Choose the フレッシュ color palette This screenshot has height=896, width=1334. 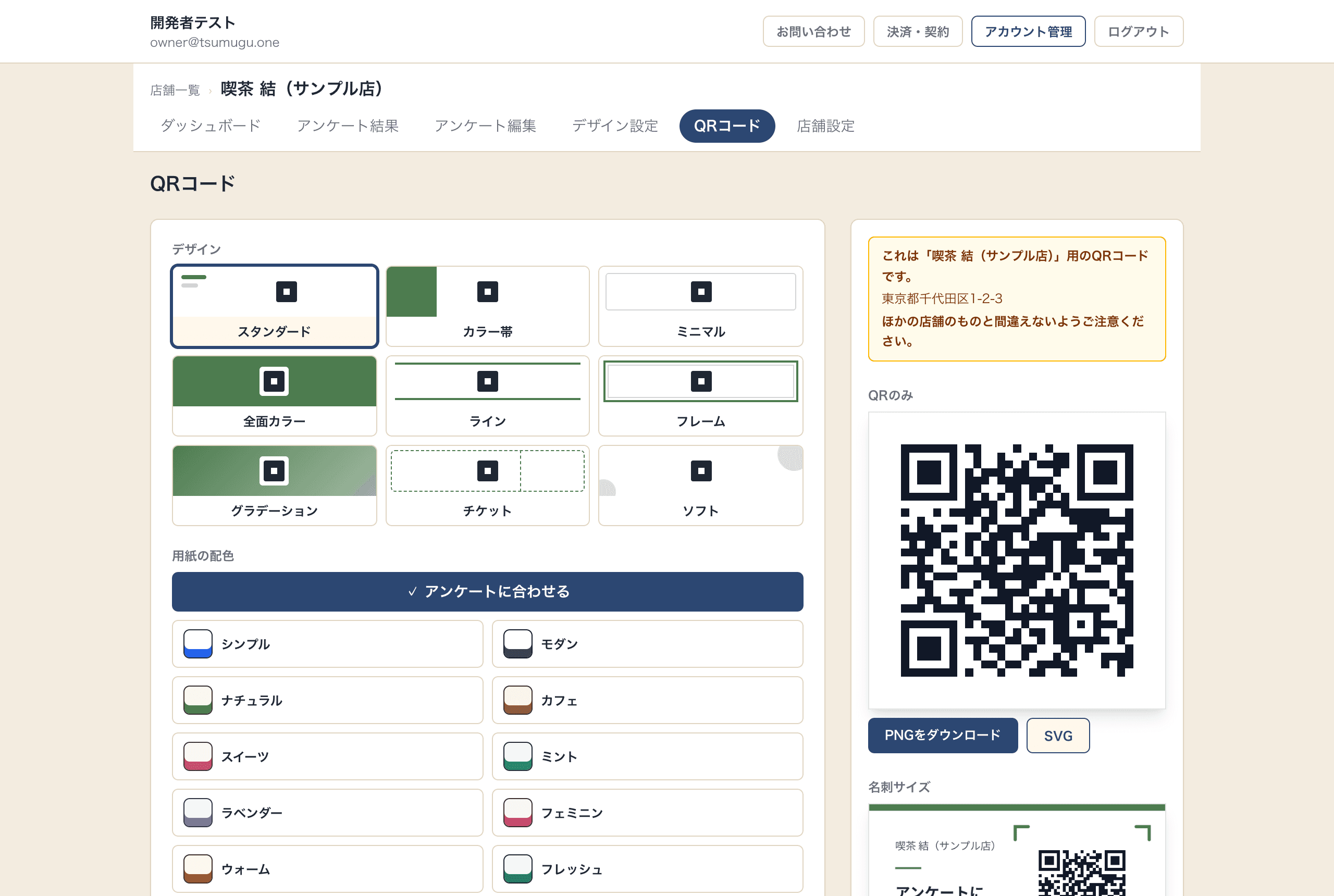click(x=648, y=869)
